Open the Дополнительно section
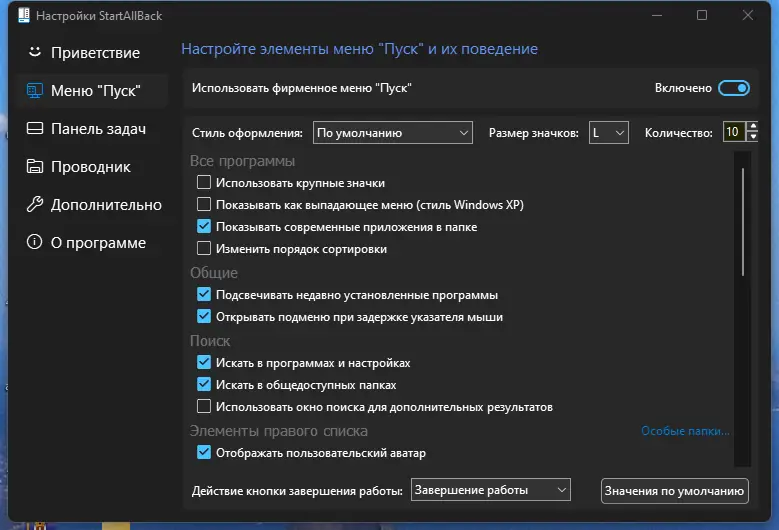The width and height of the screenshot is (779, 530). pyautogui.click(x=92, y=205)
